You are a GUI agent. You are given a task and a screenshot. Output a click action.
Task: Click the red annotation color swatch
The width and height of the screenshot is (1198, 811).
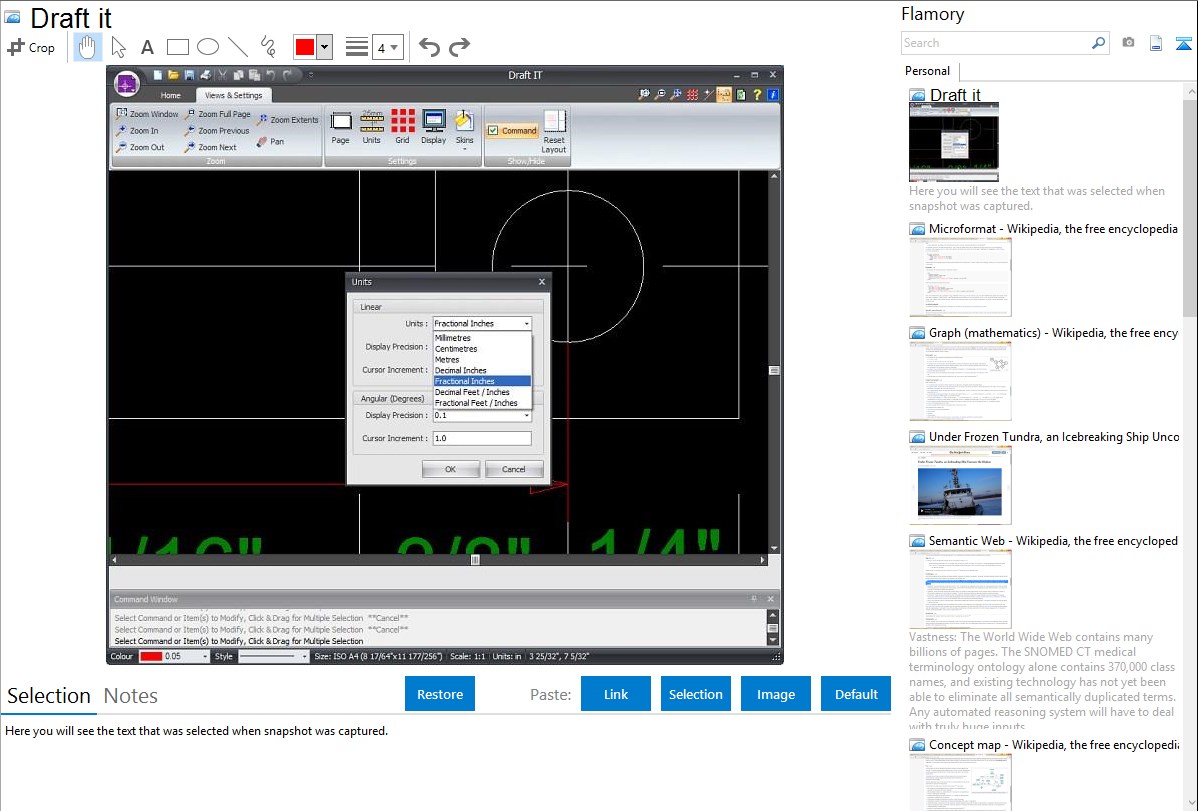click(305, 47)
